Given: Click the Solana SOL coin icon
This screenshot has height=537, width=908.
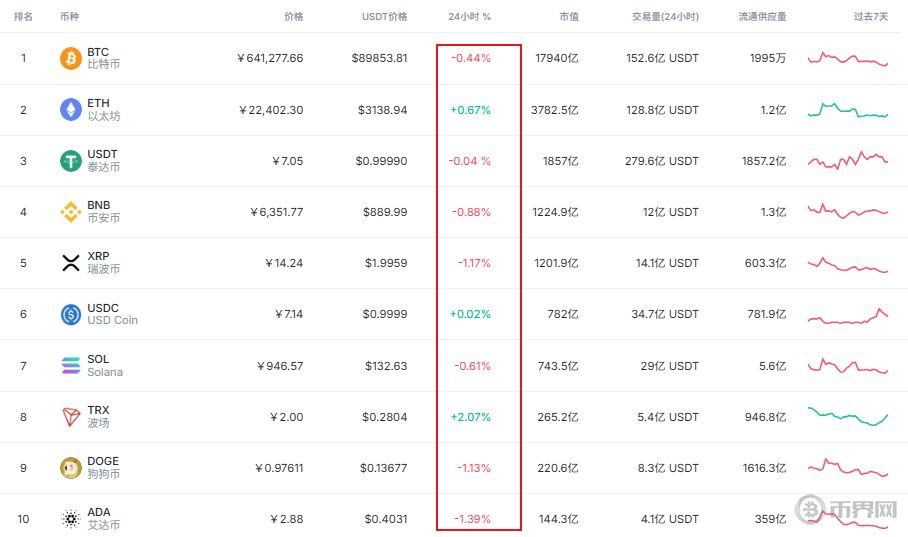Looking at the screenshot, I should [70, 365].
